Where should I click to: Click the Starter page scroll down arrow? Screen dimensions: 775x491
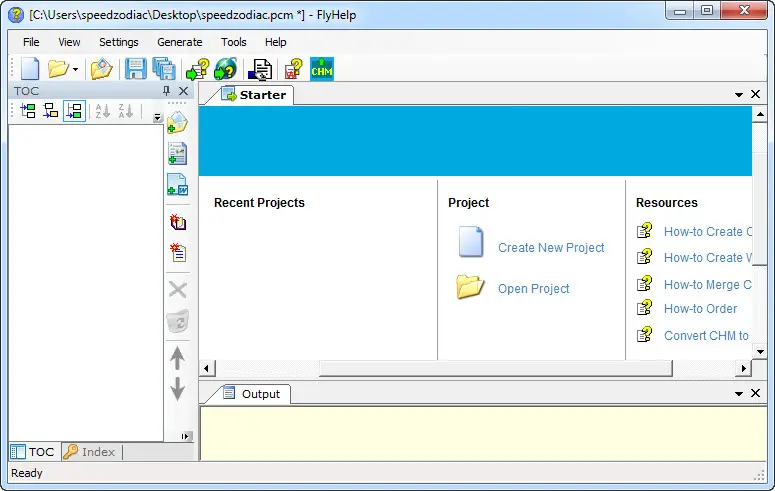pyautogui.click(x=760, y=352)
